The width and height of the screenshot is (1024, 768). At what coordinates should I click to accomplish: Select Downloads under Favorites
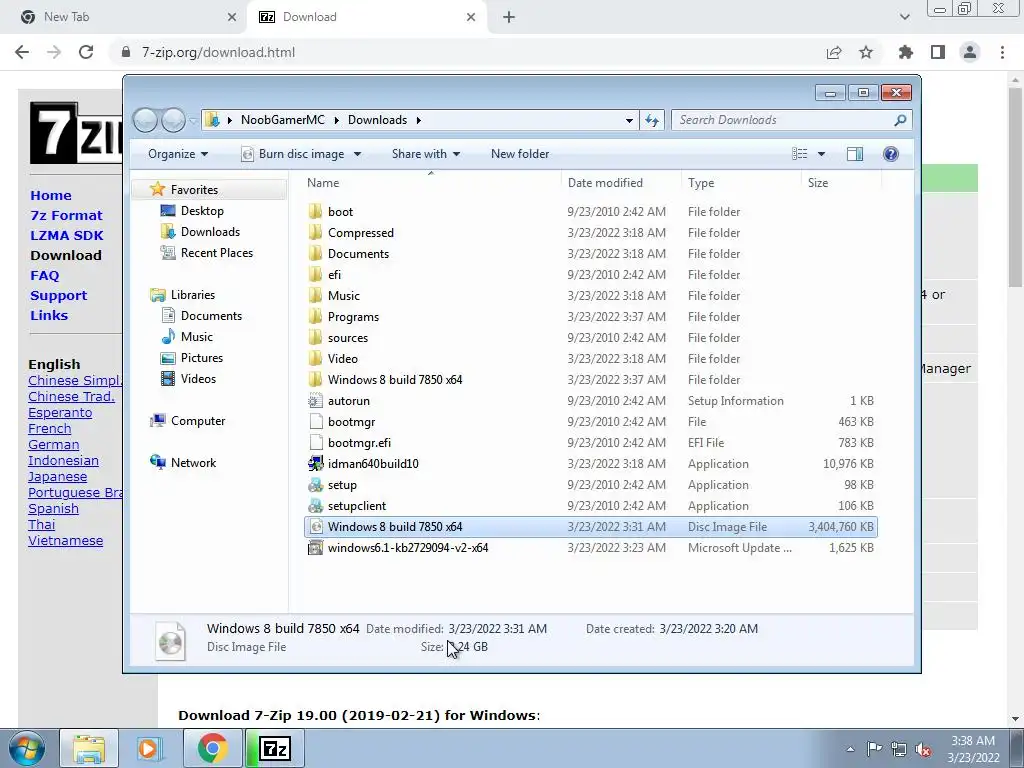(210, 232)
